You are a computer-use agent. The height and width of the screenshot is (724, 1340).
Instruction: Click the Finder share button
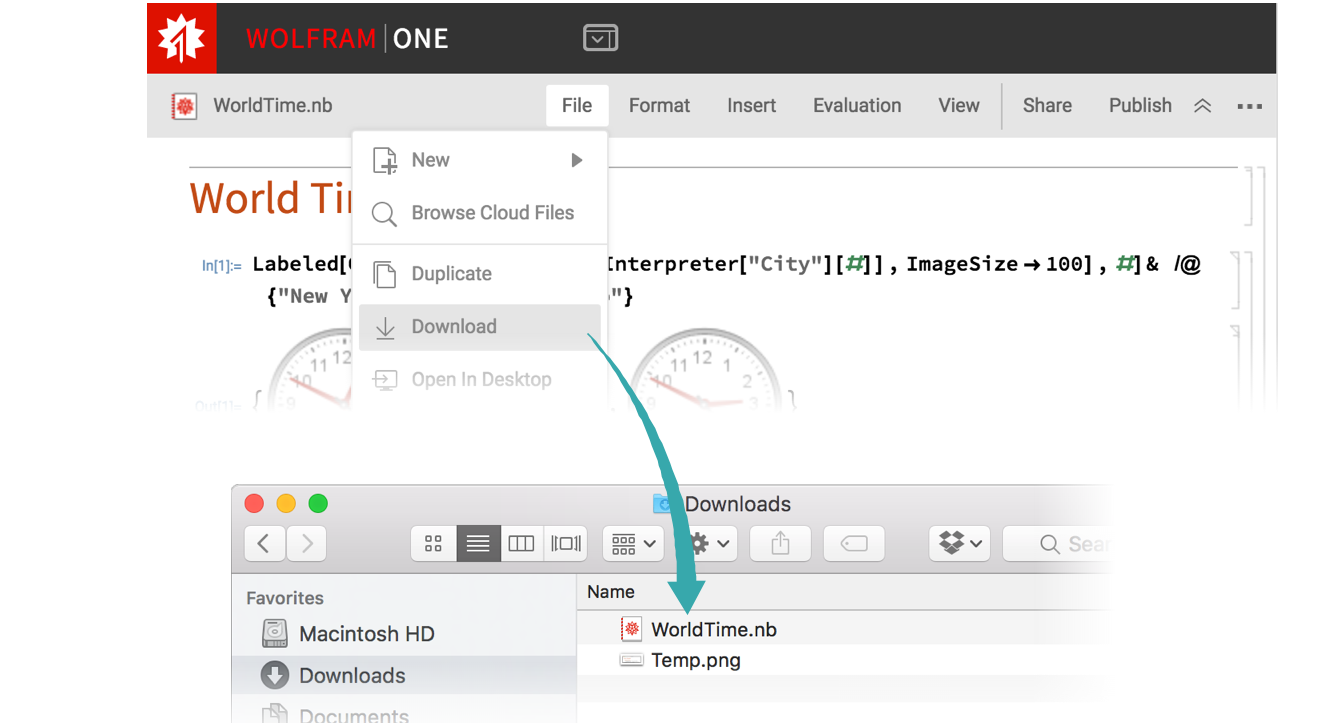coord(780,543)
